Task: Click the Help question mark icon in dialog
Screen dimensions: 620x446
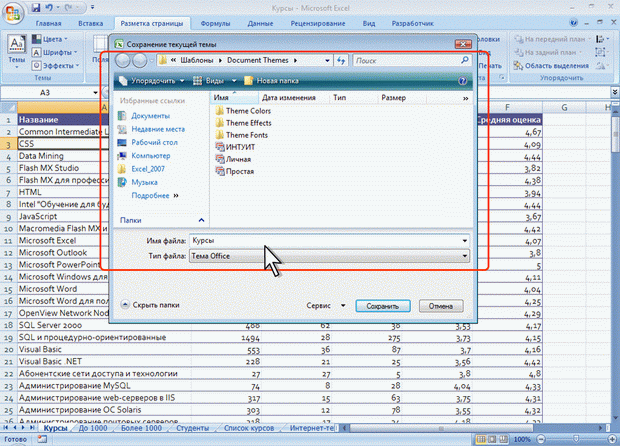Action: point(462,81)
